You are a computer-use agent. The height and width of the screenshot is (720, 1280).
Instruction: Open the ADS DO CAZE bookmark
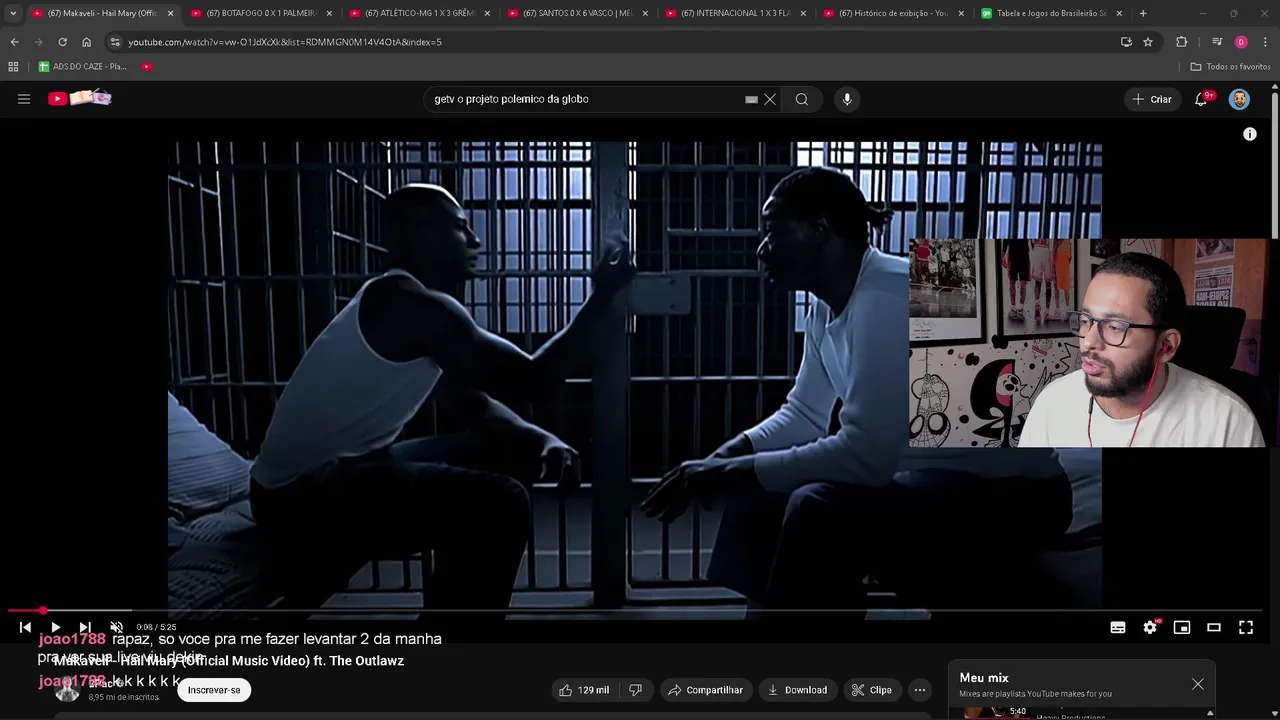pos(83,66)
